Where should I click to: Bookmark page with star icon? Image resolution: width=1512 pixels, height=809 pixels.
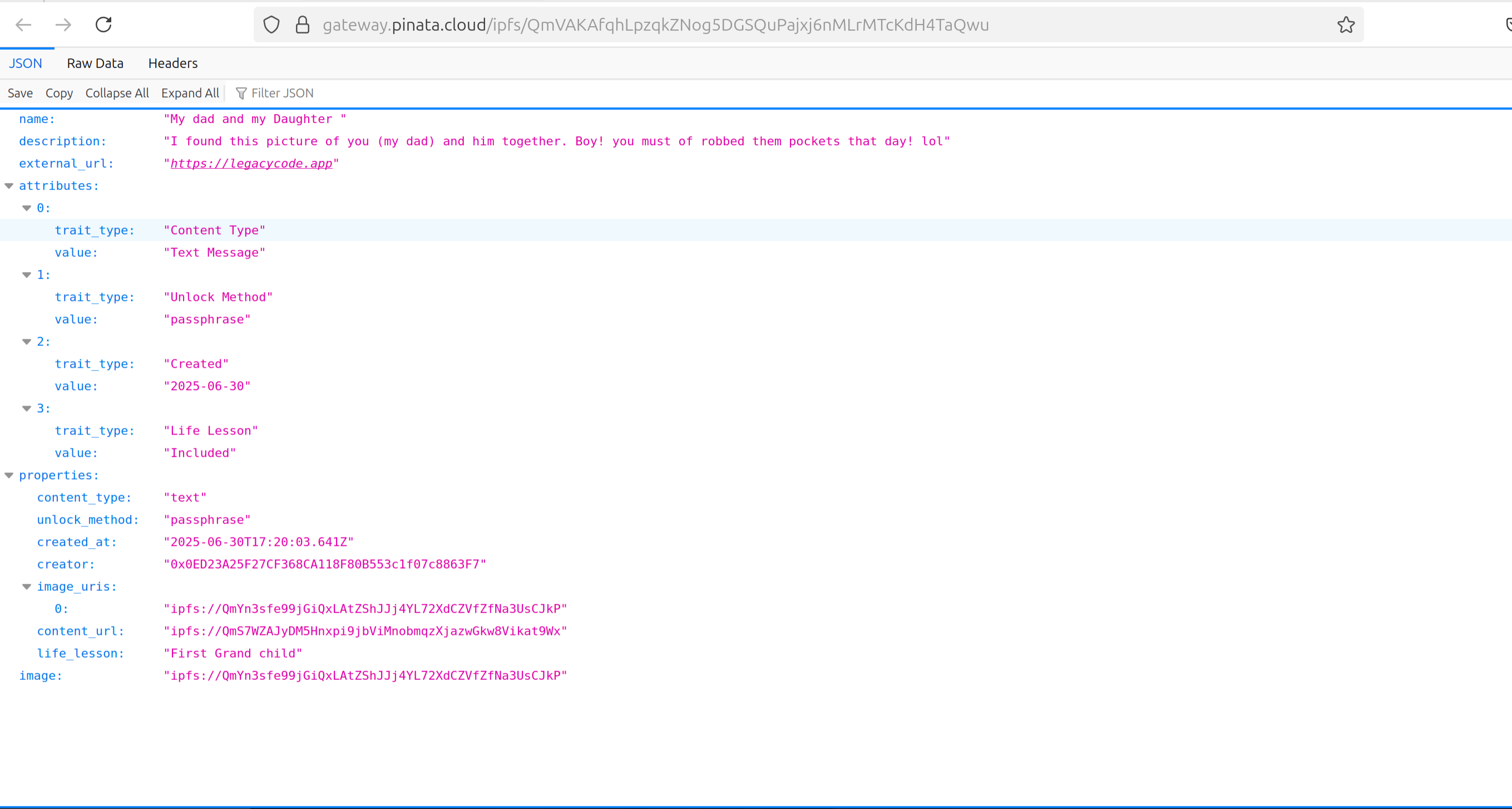[x=1345, y=24]
